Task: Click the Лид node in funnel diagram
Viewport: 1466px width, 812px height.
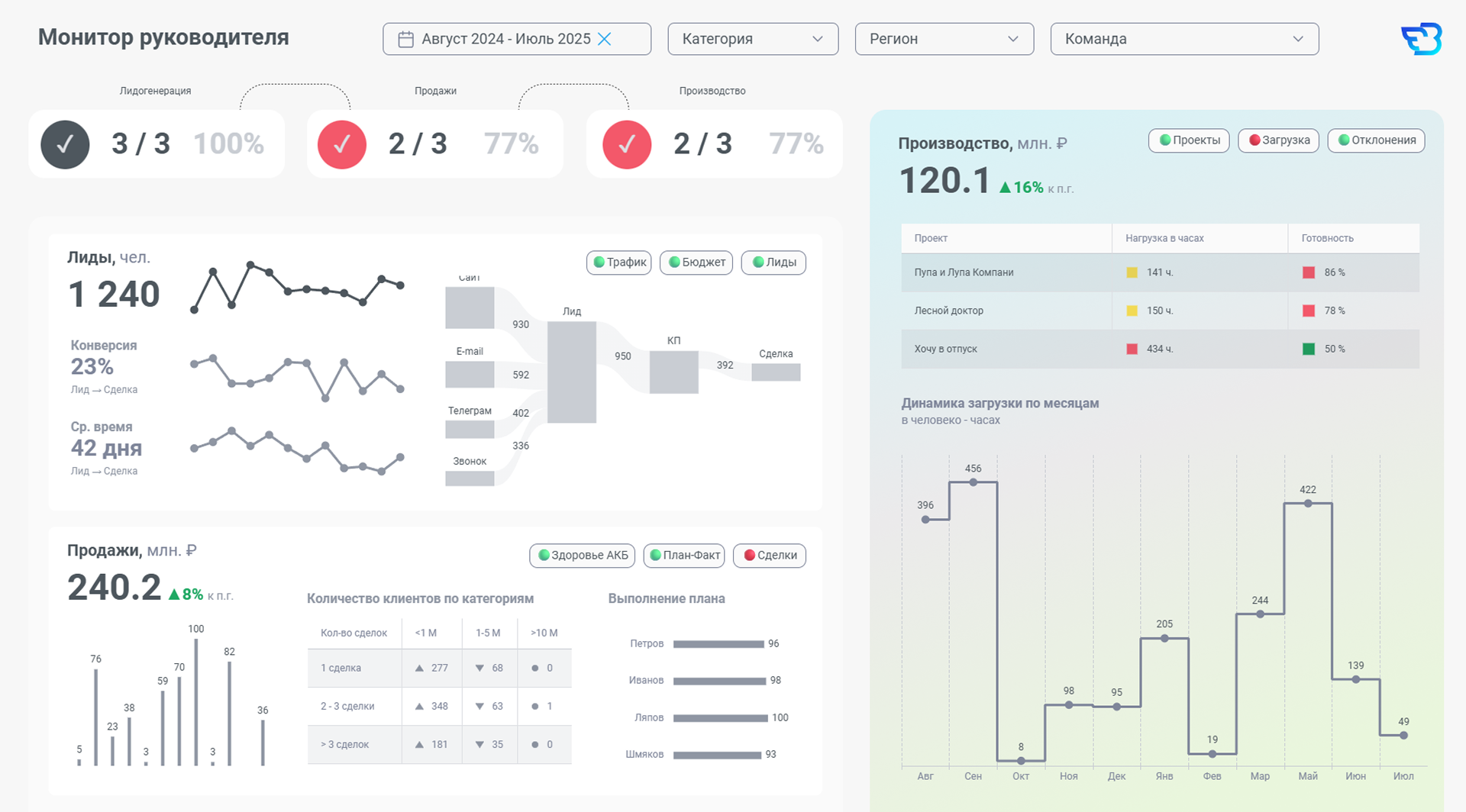Action: tap(572, 372)
